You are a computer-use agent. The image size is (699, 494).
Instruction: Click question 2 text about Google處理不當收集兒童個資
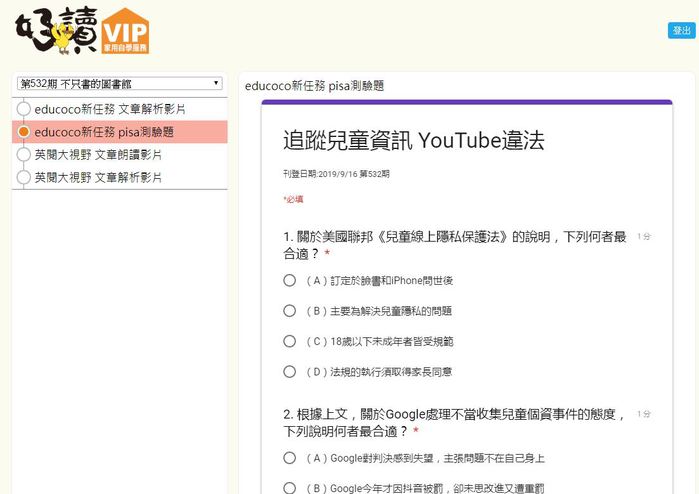coord(454,422)
